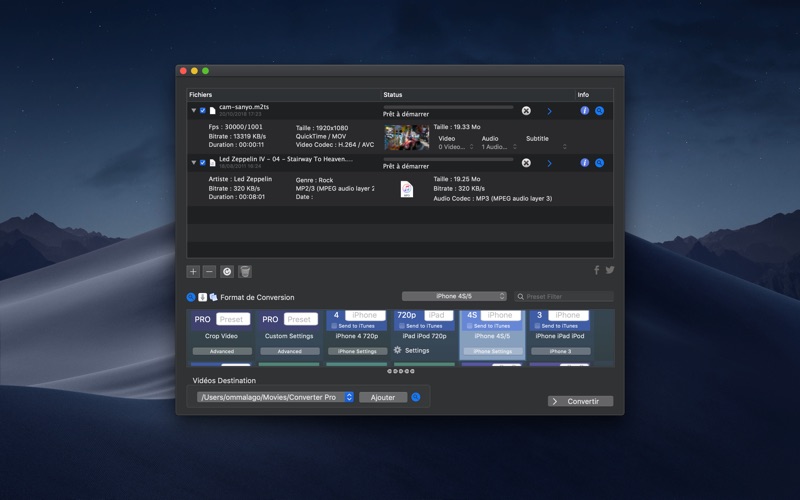Uncheck the Led Zeppelin file checkbox
Image resolution: width=800 pixels, height=500 pixels.
[203, 162]
